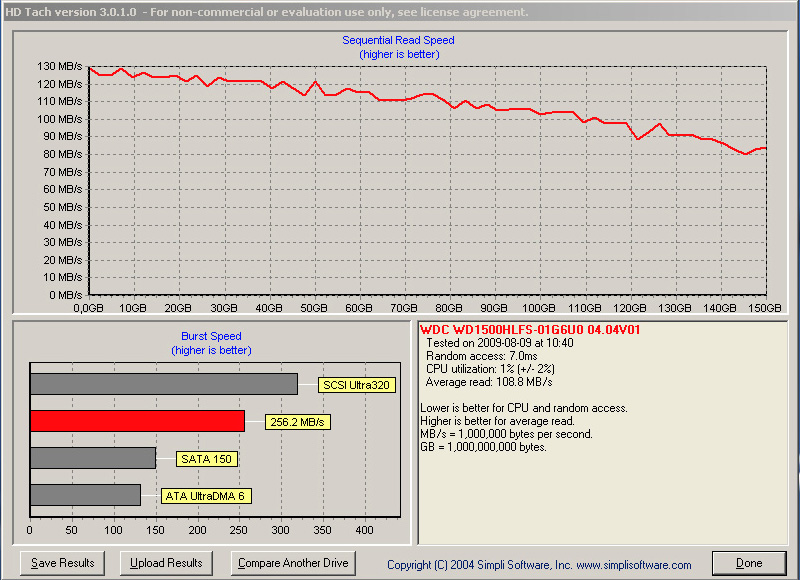Click the Tested on 2009-08-09 line

pyautogui.click(x=499, y=343)
